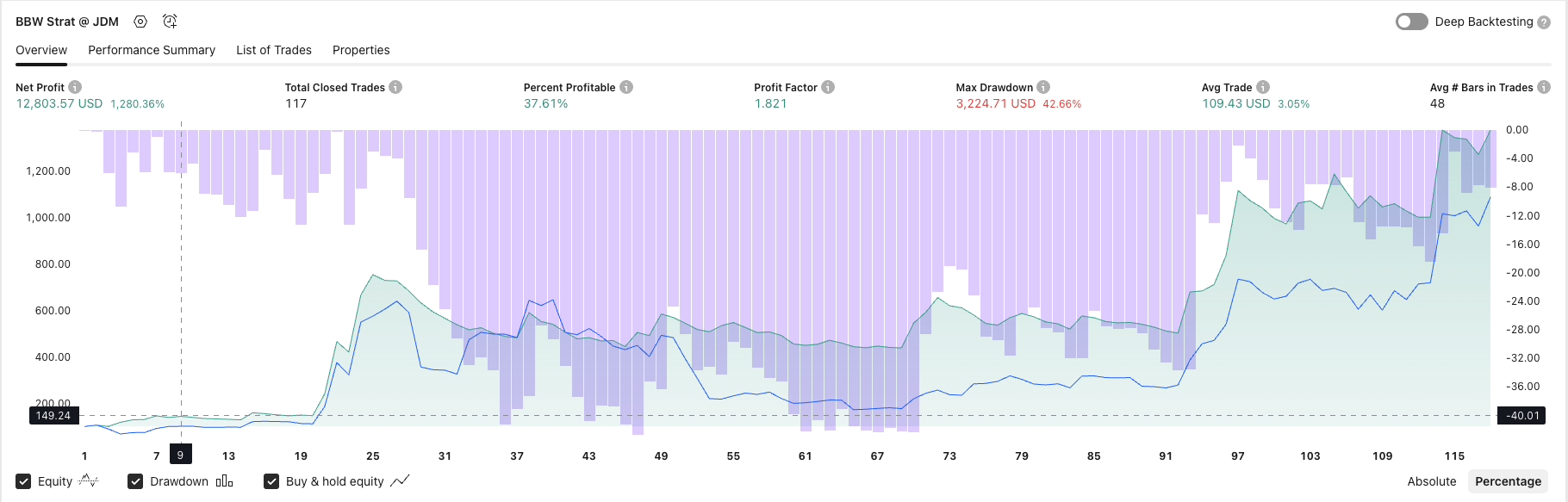The height and width of the screenshot is (502, 1568).
Task: Click Percent Profitable info icon
Action: pyautogui.click(x=626, y=87)
